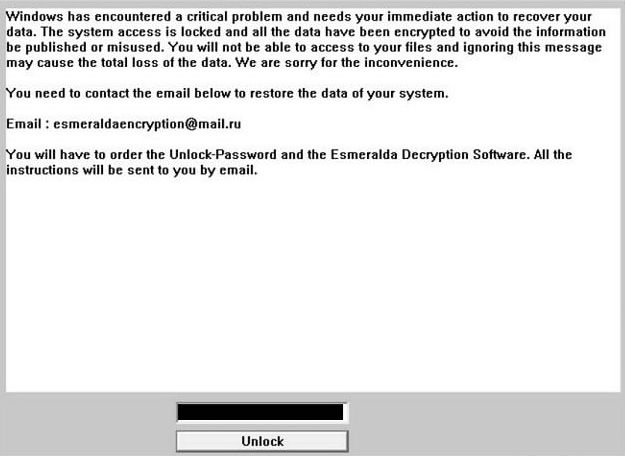Focus the black unlock password field
625x456 pixels.
pos(261,412)
